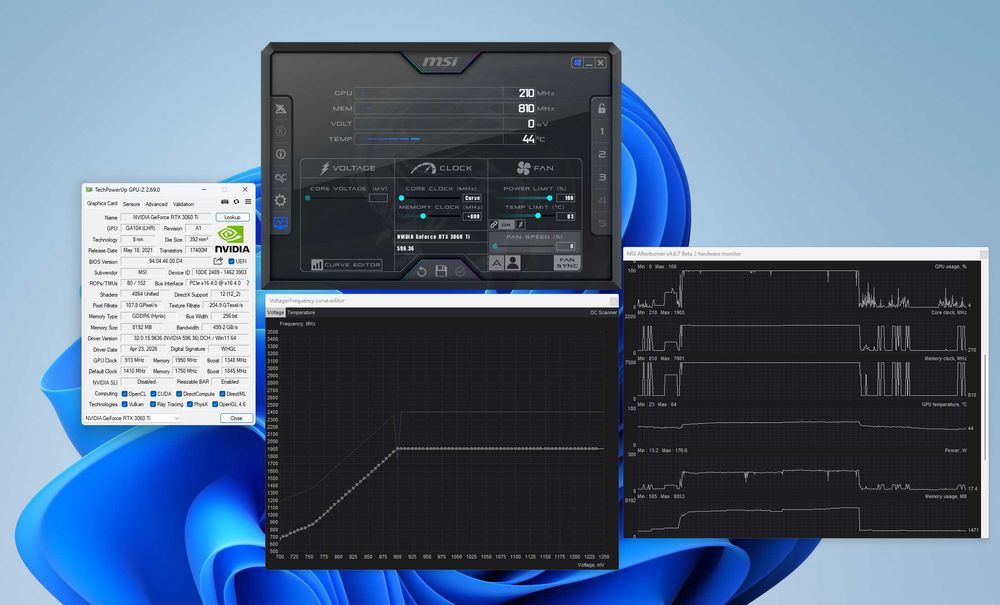Toggle the PhysX checkbox in GPU-Z
The width and height of the screenshot is (1000, 605).
(189, 404)
